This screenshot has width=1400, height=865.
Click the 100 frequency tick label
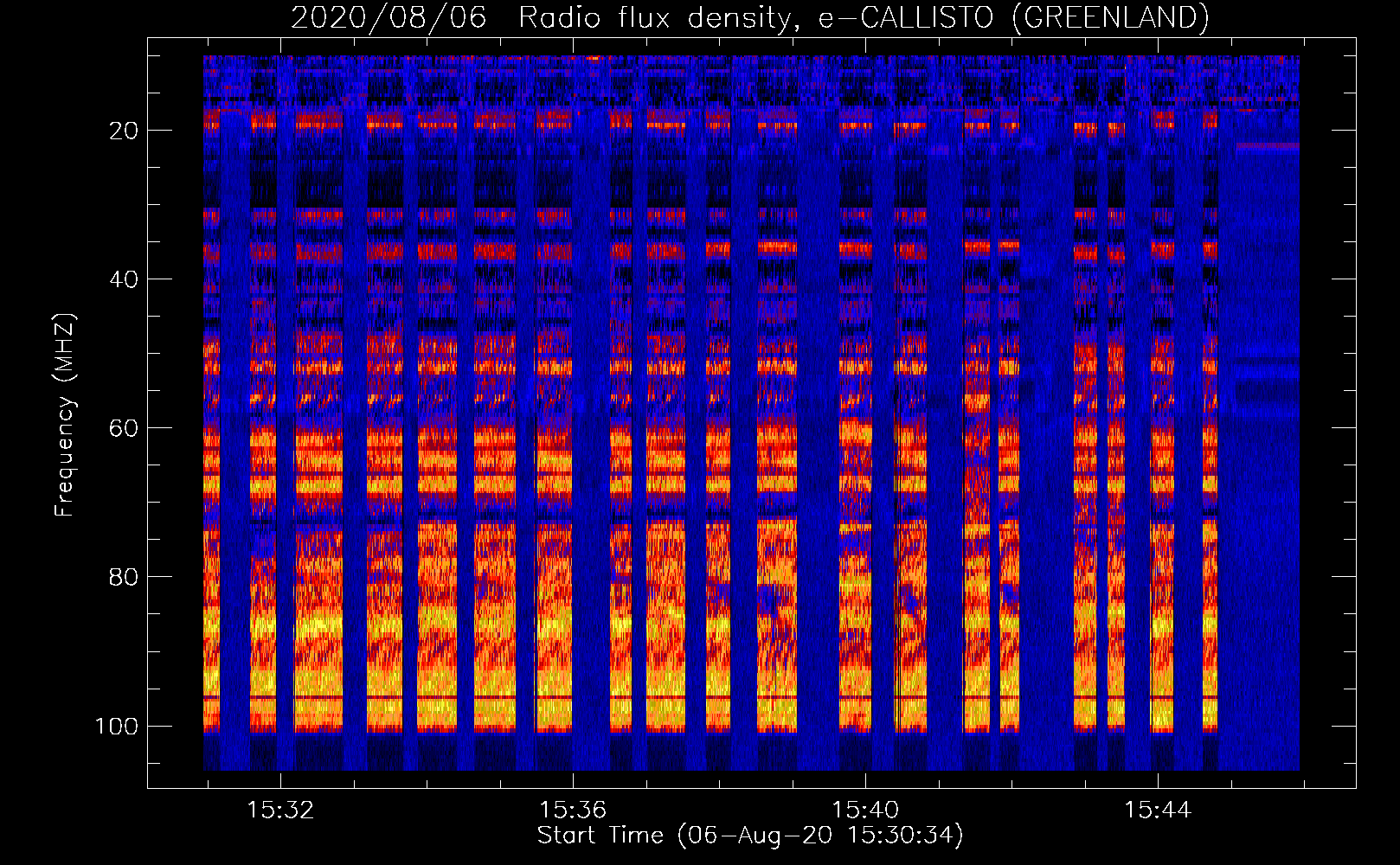click(117, 726)
